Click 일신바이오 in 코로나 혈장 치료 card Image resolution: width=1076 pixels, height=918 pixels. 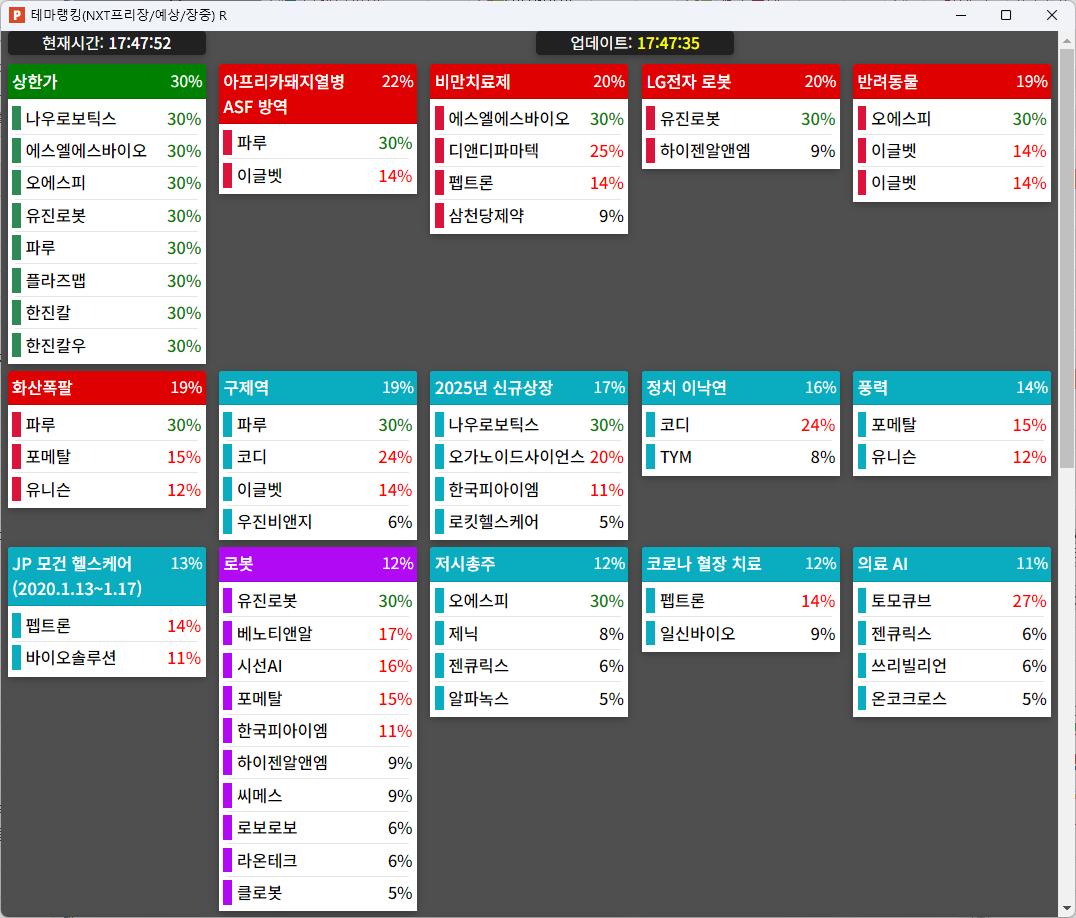coord(741,634)
